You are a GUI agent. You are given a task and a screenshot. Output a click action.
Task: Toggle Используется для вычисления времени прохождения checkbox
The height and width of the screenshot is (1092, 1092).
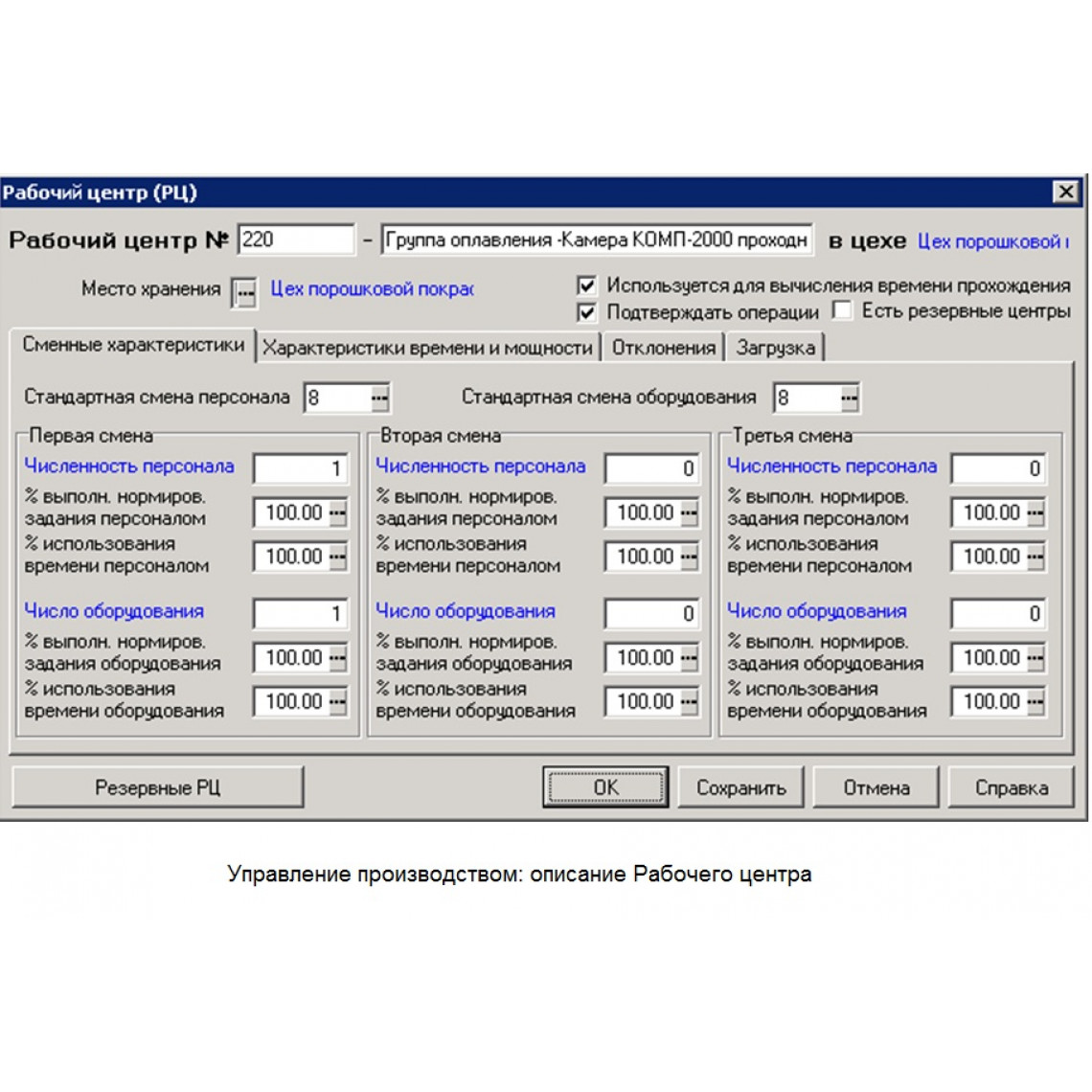click(586, 285)
